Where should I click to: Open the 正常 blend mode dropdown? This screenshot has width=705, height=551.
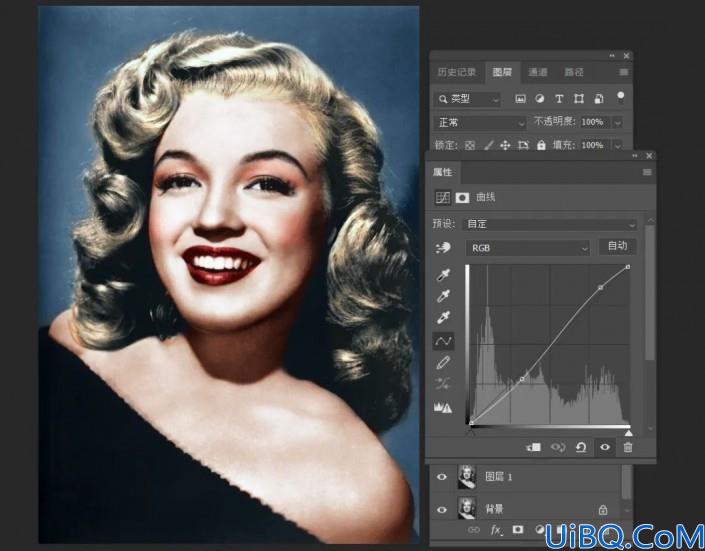point(480,122)
